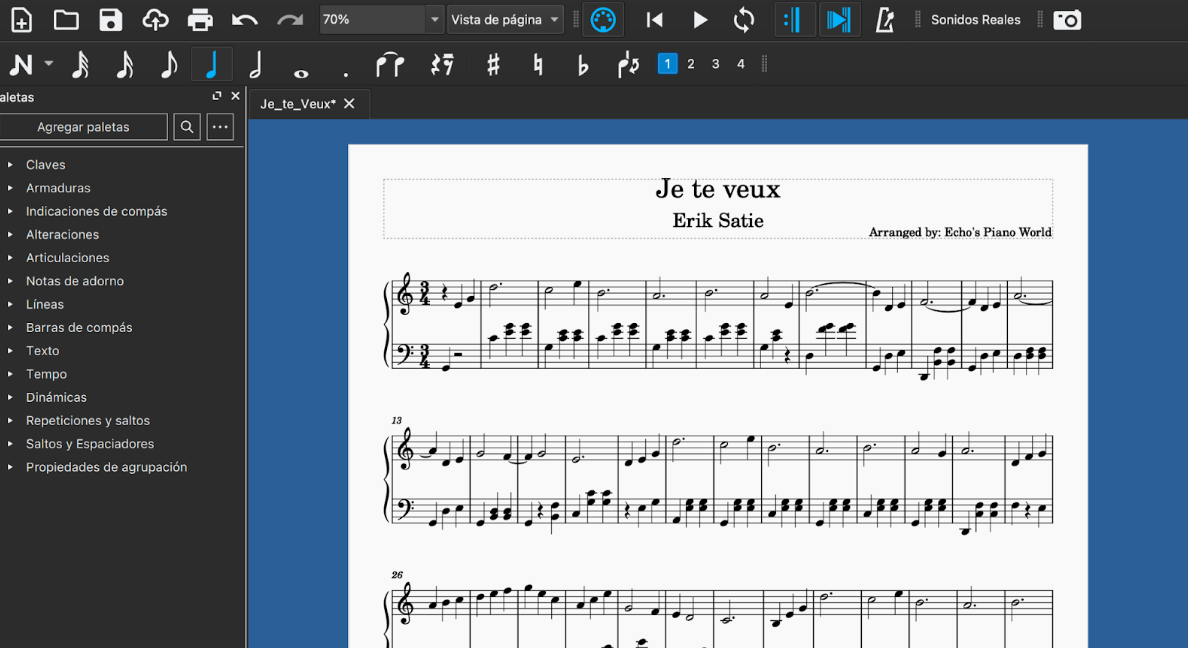Open palettes more options menu

[x=220, y=127]
